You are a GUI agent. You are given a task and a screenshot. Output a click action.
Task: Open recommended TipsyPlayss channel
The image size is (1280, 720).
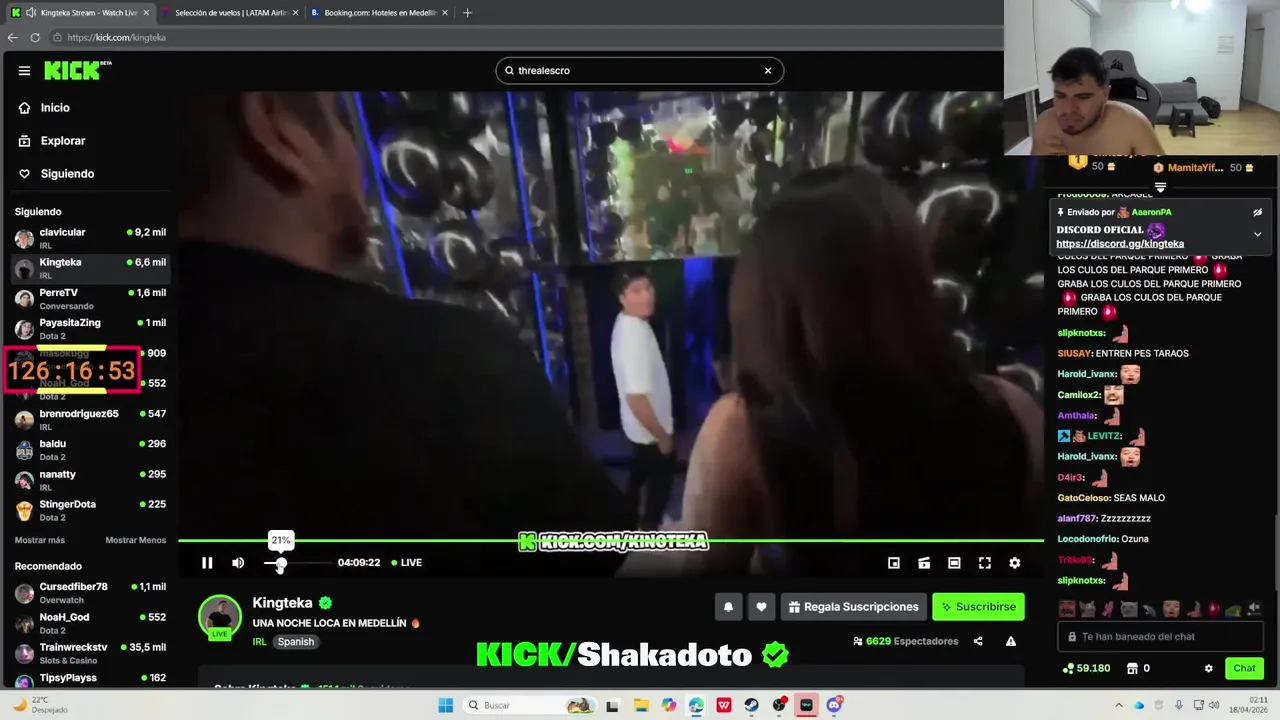point(90,680)
